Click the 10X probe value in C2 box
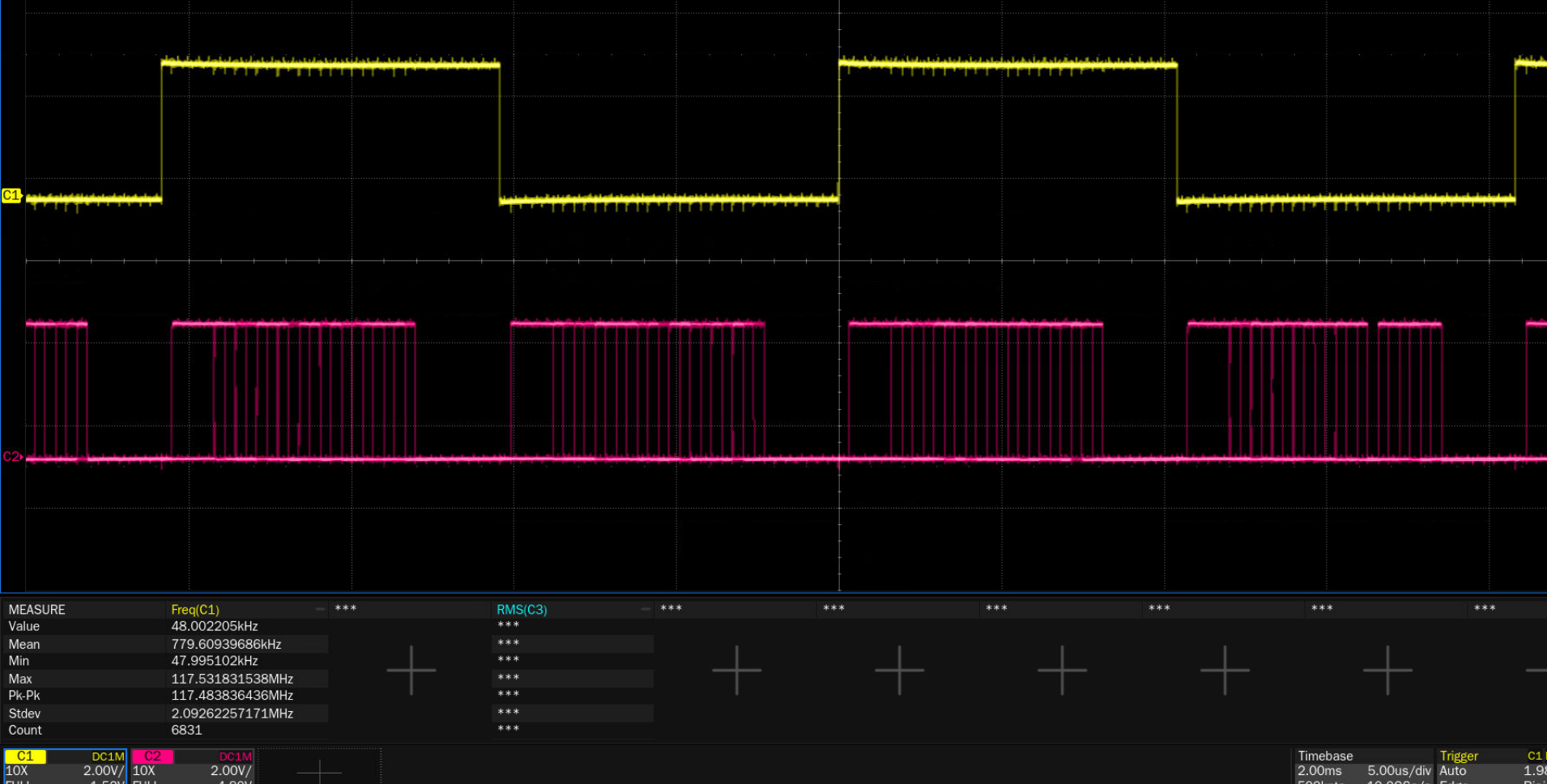 (x=143, y=771)
